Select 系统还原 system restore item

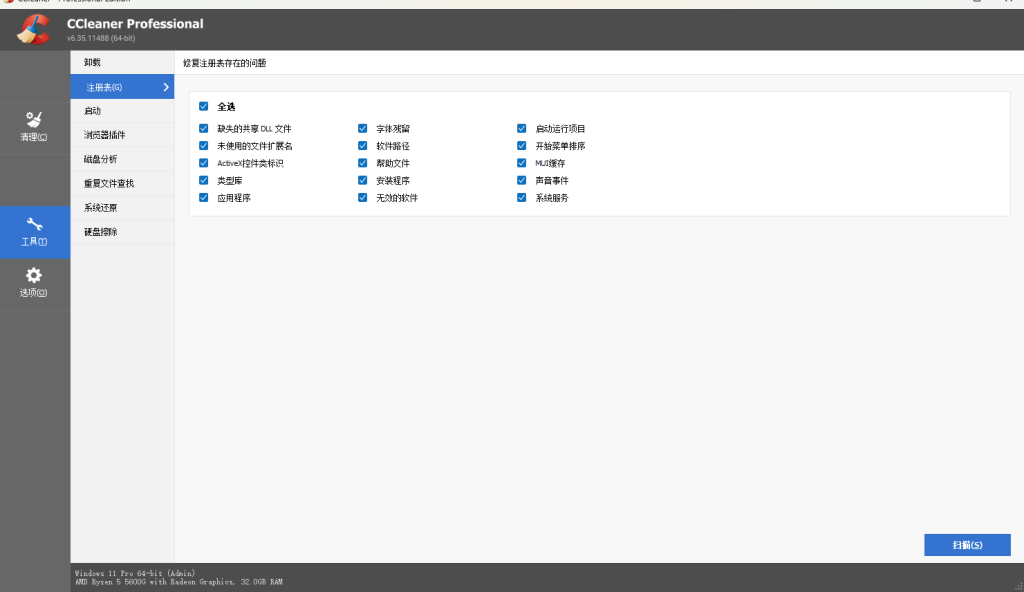(101, 208)
